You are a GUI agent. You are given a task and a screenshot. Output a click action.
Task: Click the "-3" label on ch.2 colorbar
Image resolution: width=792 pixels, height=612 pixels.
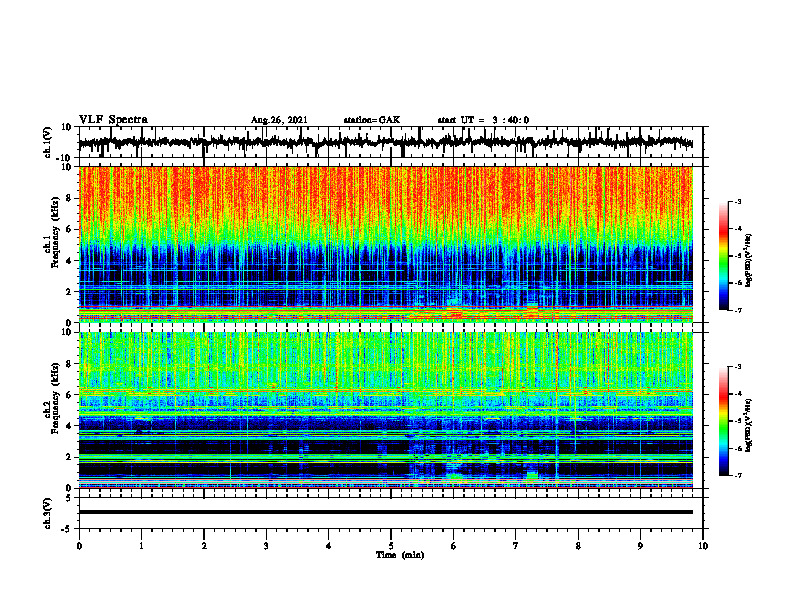click(738, 367)
